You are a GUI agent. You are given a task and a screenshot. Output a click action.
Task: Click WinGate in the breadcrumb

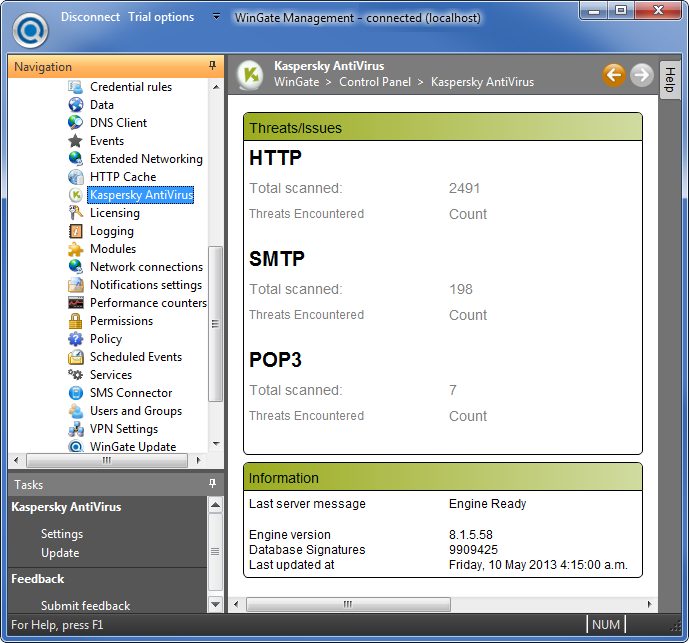click(297, 82)
